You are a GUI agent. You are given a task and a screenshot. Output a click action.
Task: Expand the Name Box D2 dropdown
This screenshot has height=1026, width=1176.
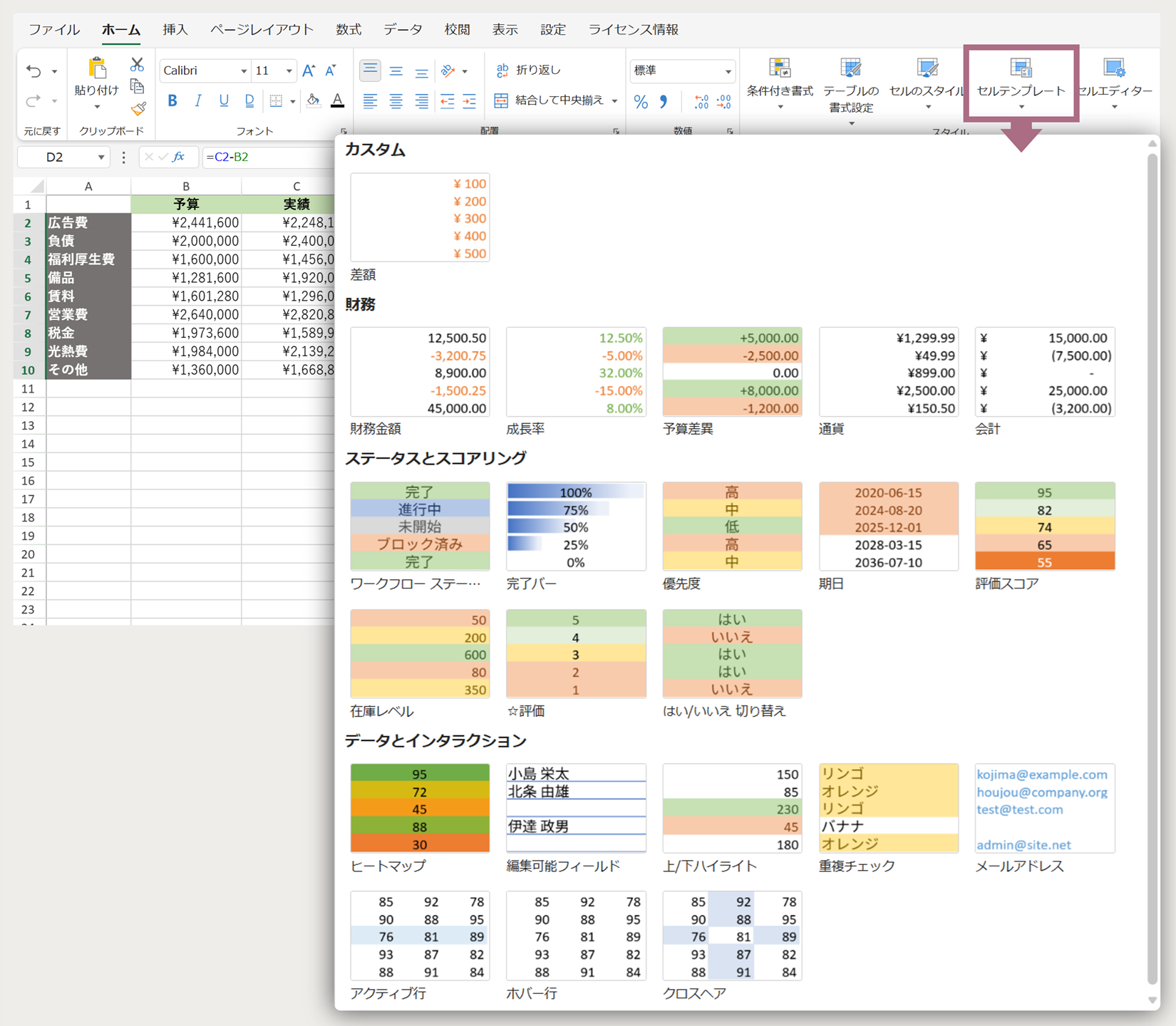coord(101,157)
